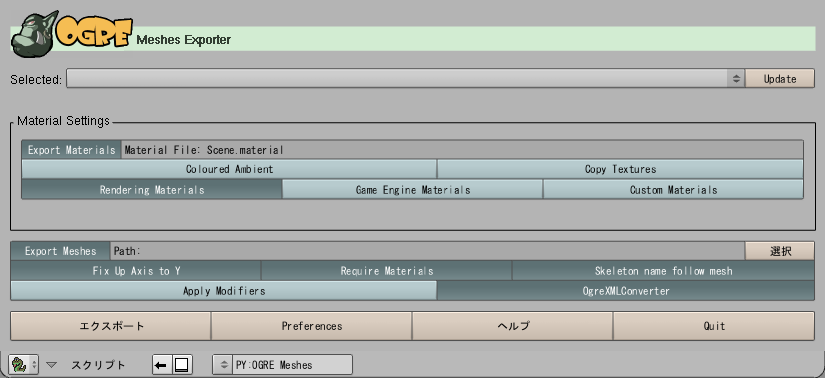Screen dimensions: 825x378
Task: Open Preferences
Action: (x=311, y=326)
